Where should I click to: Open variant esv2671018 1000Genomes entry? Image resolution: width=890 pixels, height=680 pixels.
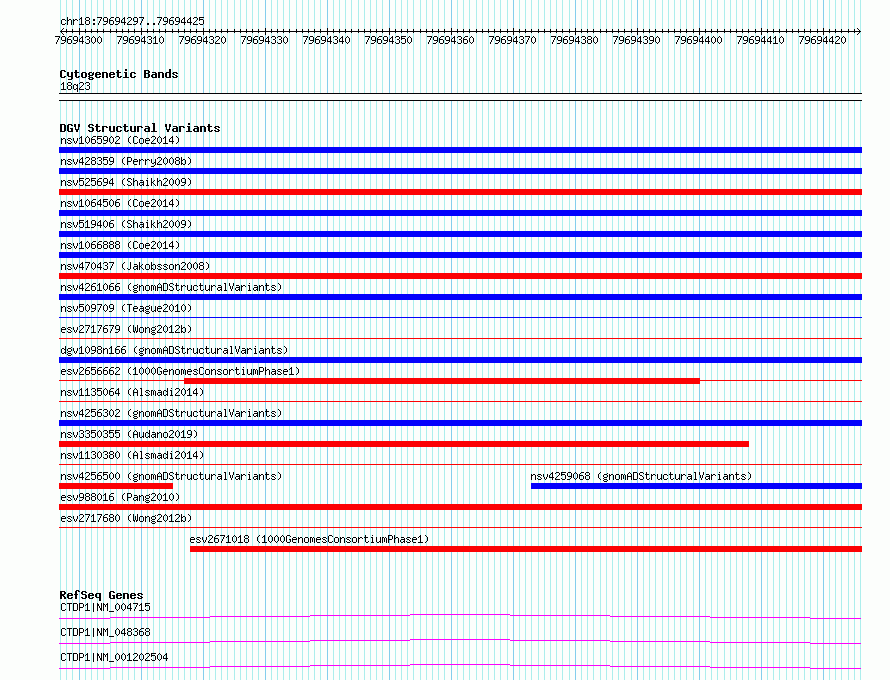coord(309,539)
